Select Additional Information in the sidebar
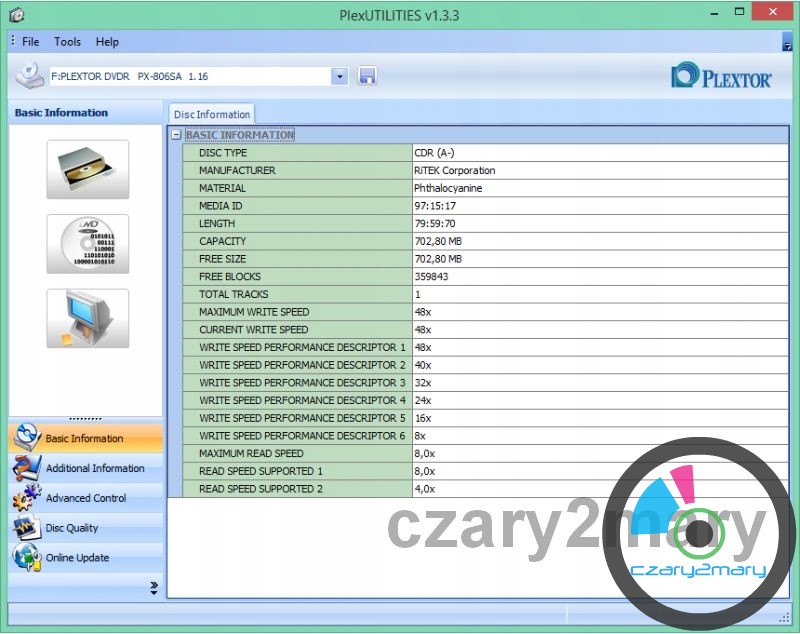Viewport: 800px width, 634px height. (94, 468)
